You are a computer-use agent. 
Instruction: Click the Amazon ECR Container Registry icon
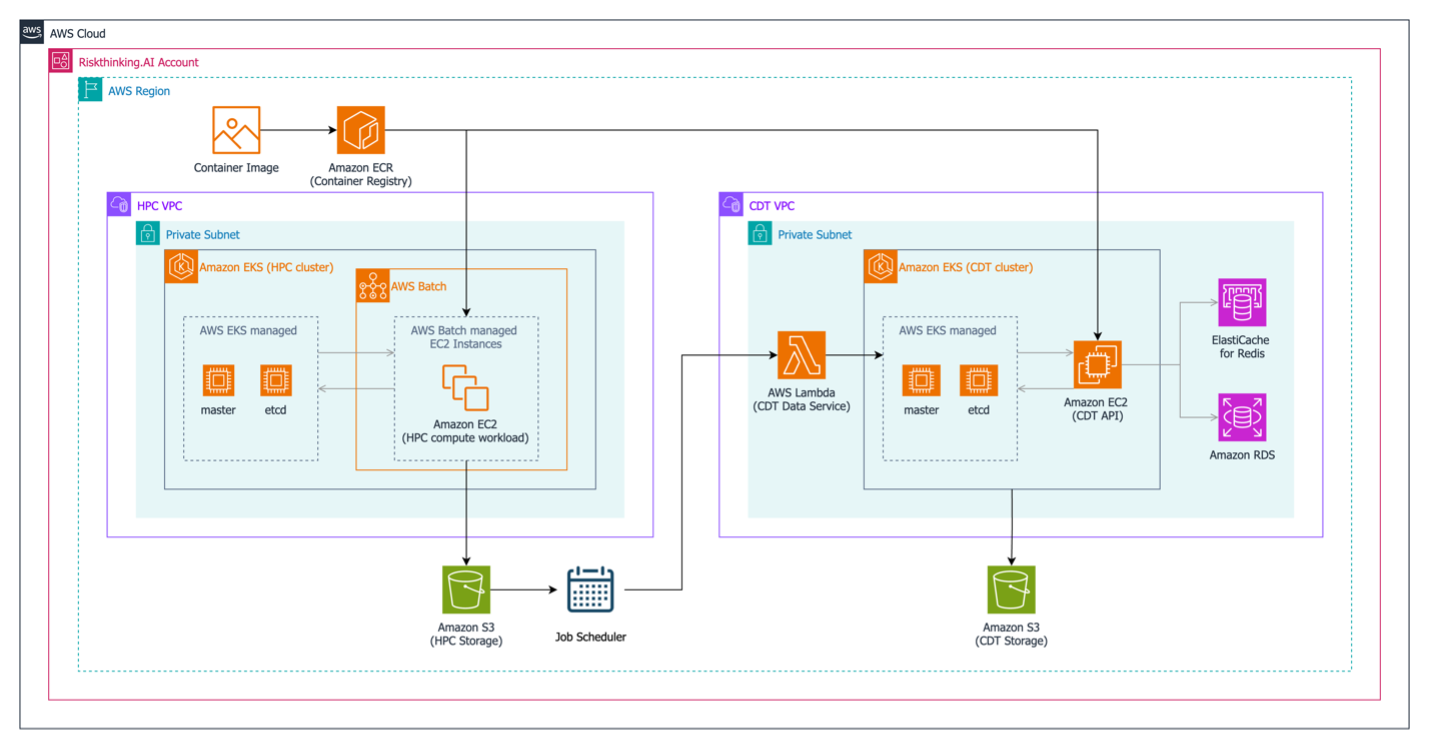pos(360,128)
